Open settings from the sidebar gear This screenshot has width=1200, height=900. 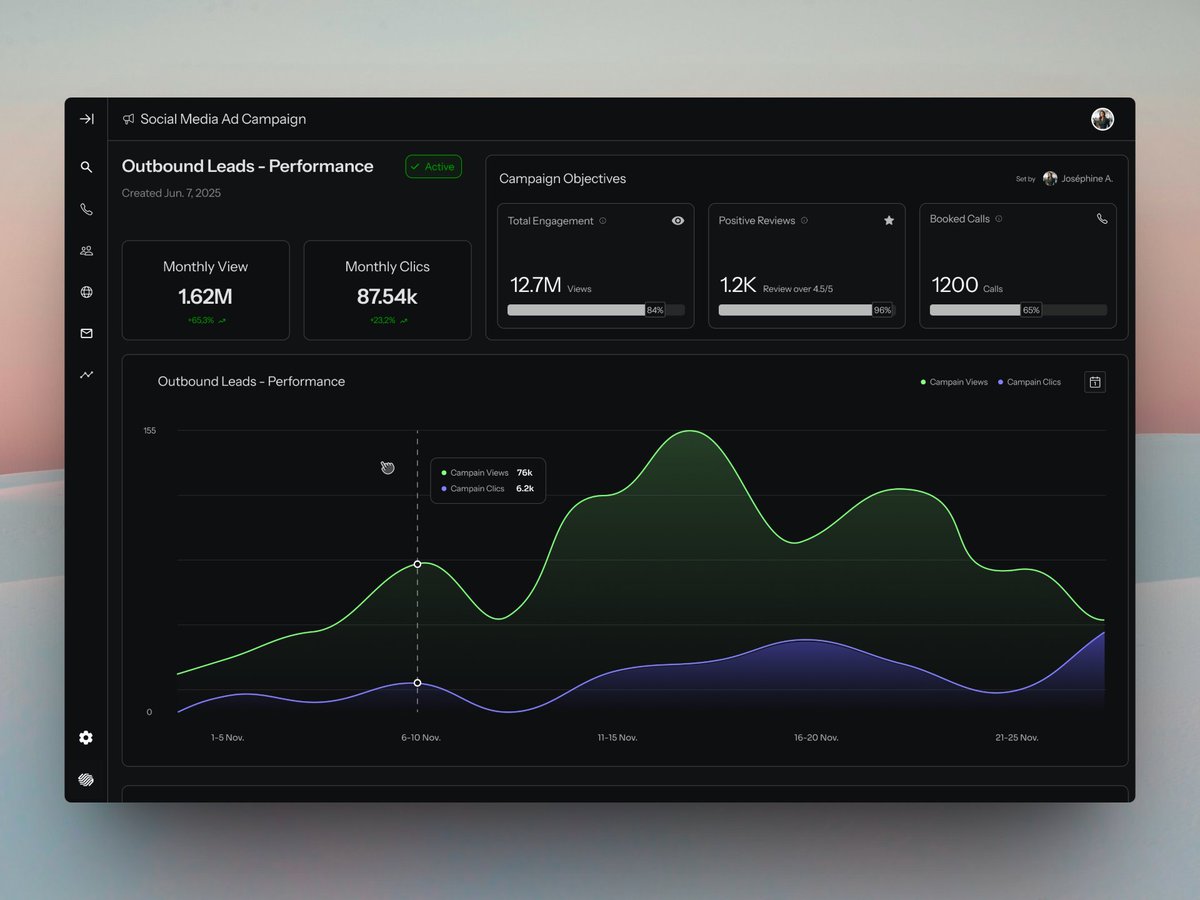tap(86, 737)
